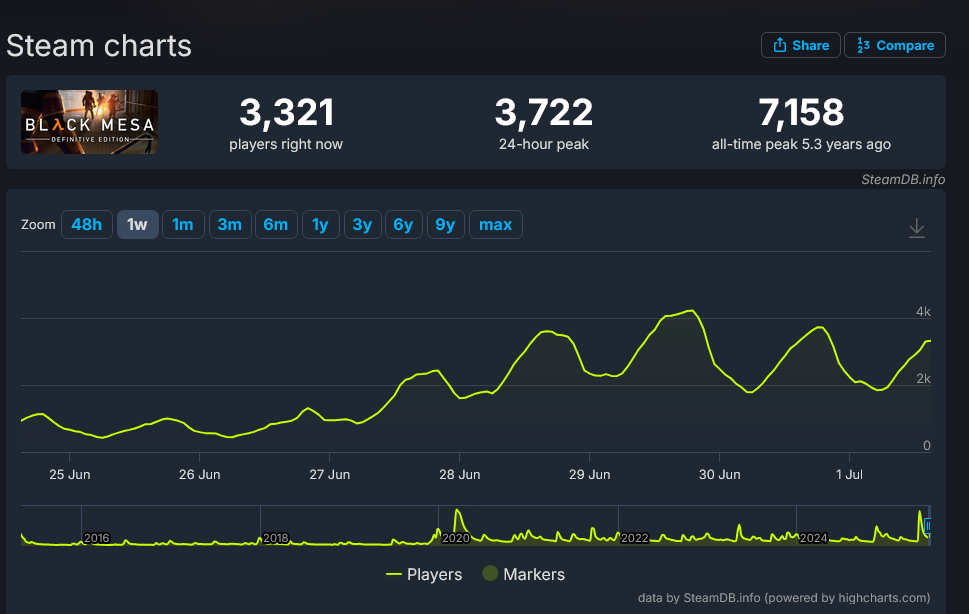Click navigator timeline at 2022 label

tap(635, 538)
